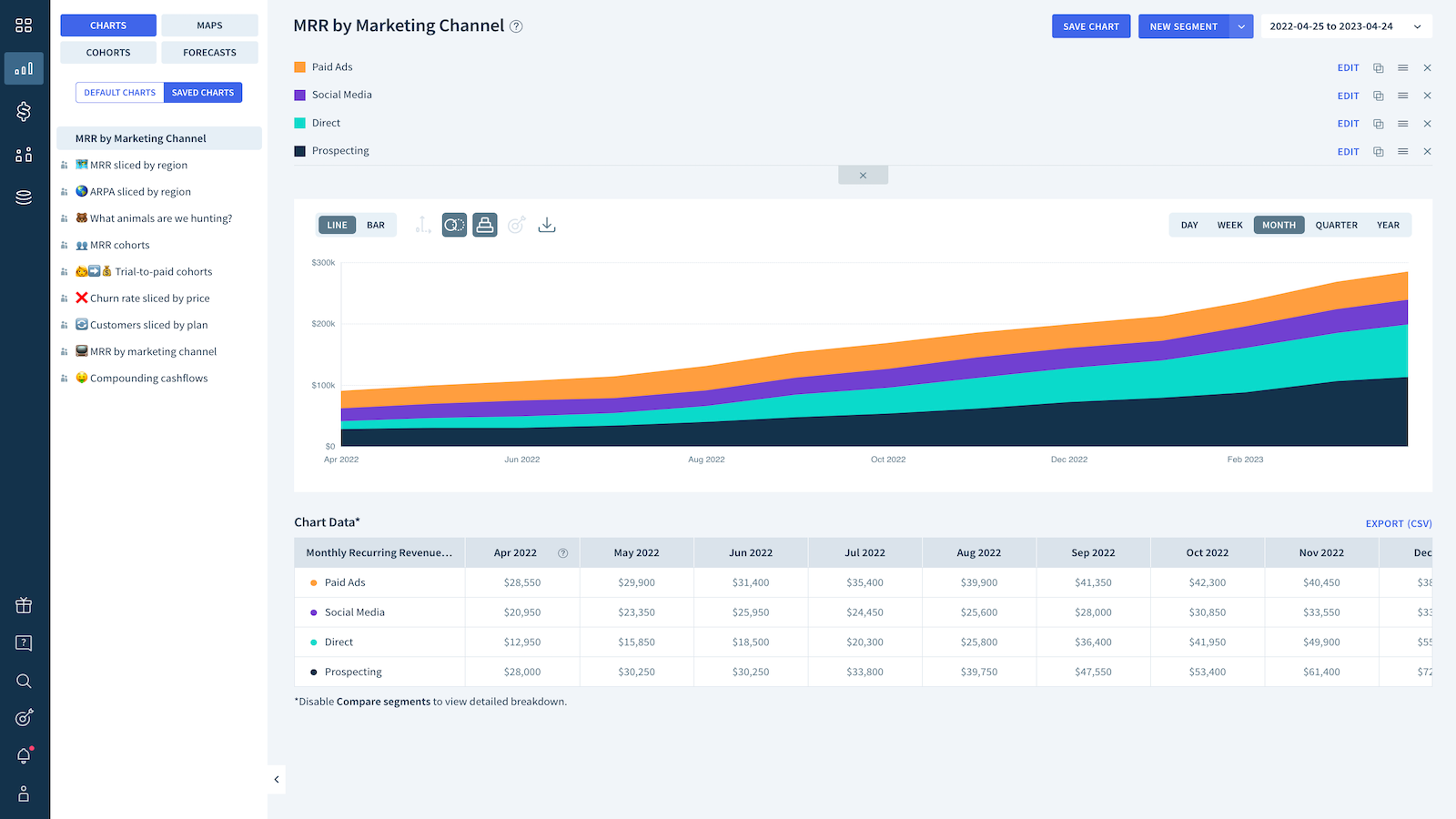Switch chart type to Bar
This screenshot has height=819, width=1456.
(376, 225)
